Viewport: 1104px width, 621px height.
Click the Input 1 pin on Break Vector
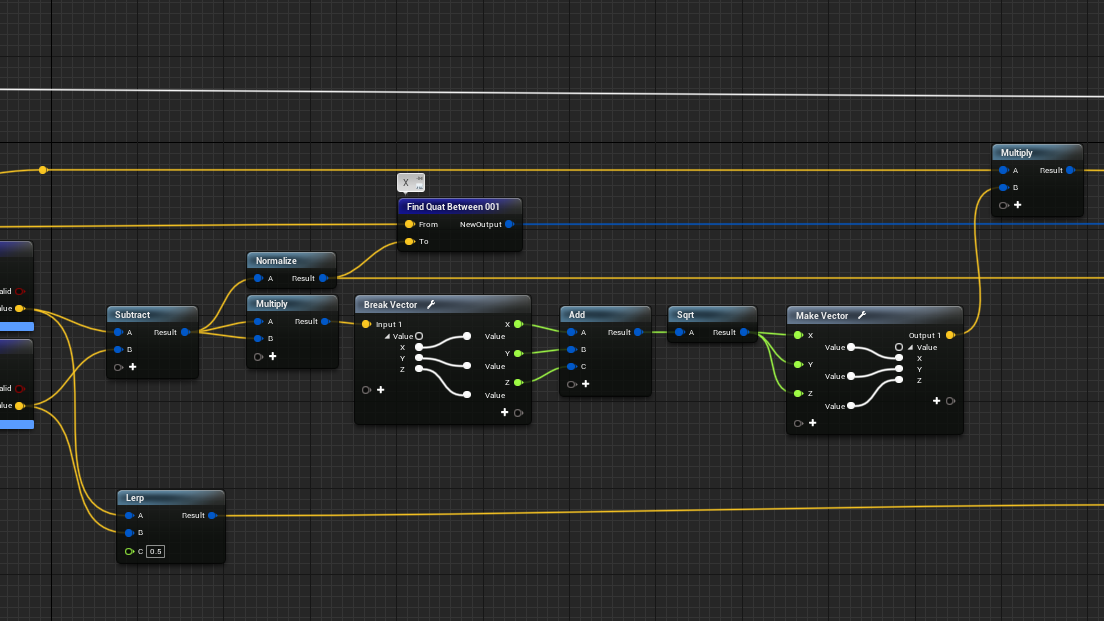pos(366,324)
